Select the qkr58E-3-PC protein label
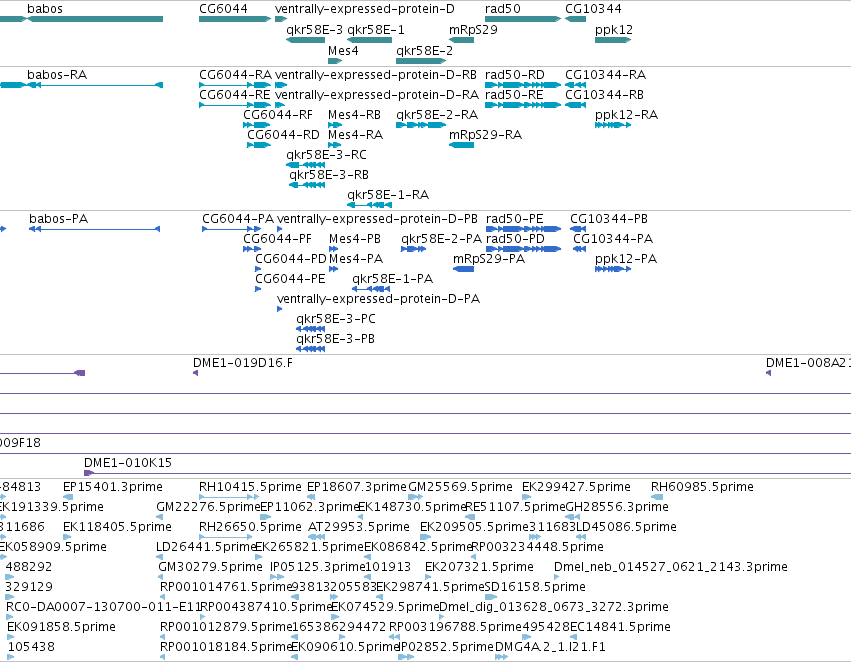 336,319
